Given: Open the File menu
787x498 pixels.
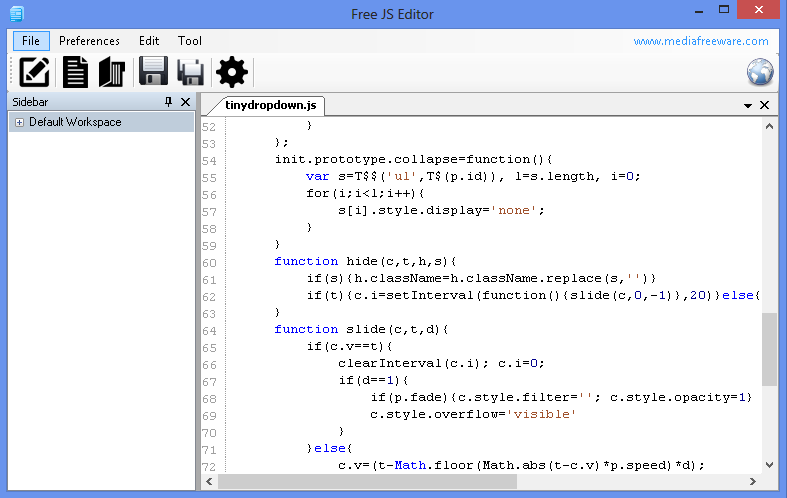Looking at the screenshot, I should tap(31, 41).
